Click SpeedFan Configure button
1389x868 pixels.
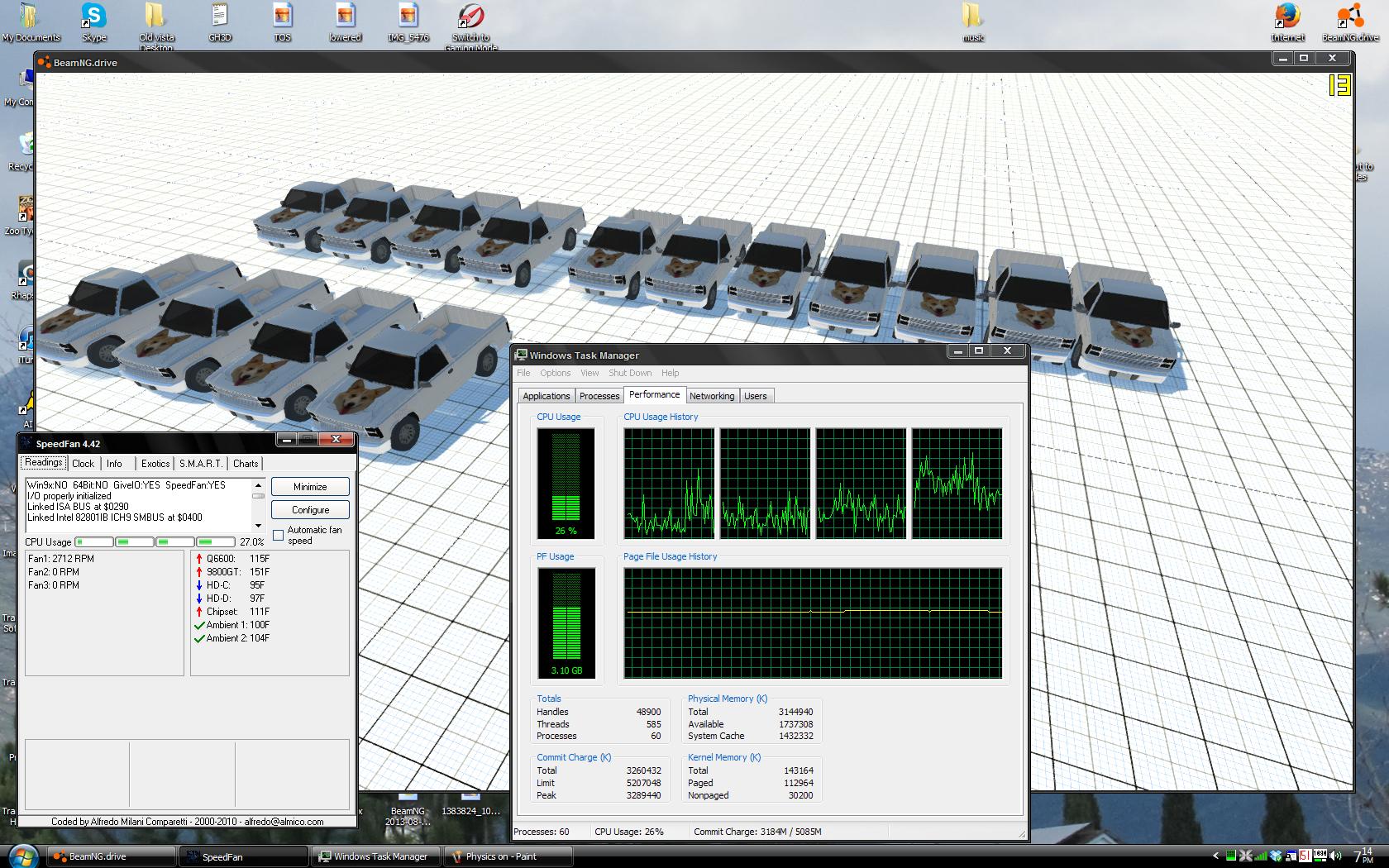pyautogui.click(x=310, y=510)
